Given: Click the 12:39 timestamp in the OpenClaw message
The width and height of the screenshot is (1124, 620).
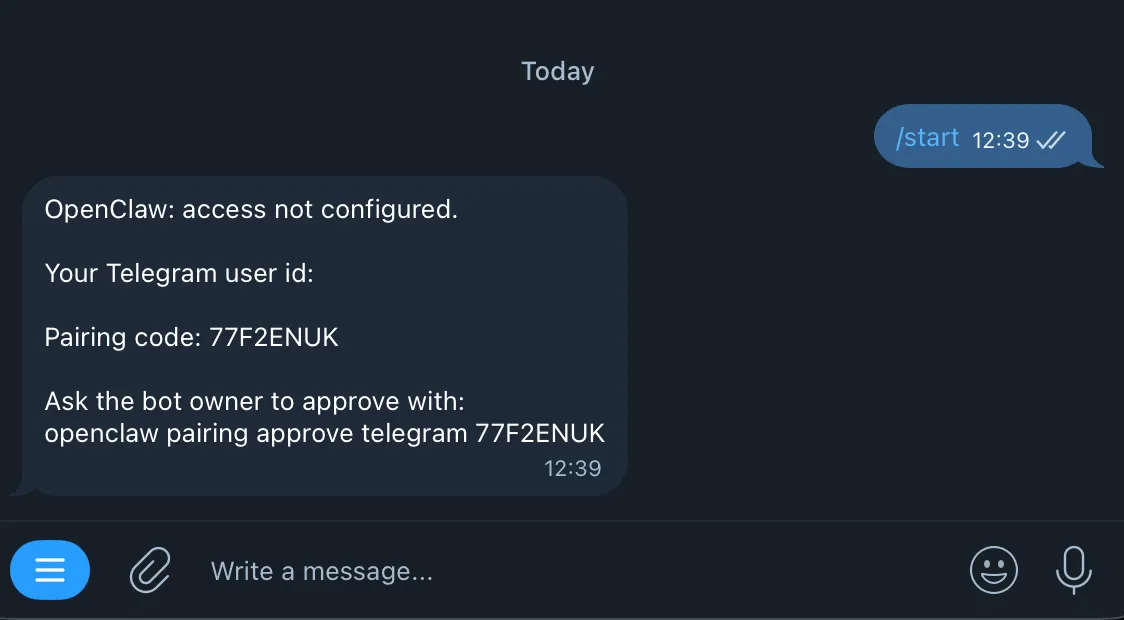Looking at the screenshot, I should click(572, 467).
